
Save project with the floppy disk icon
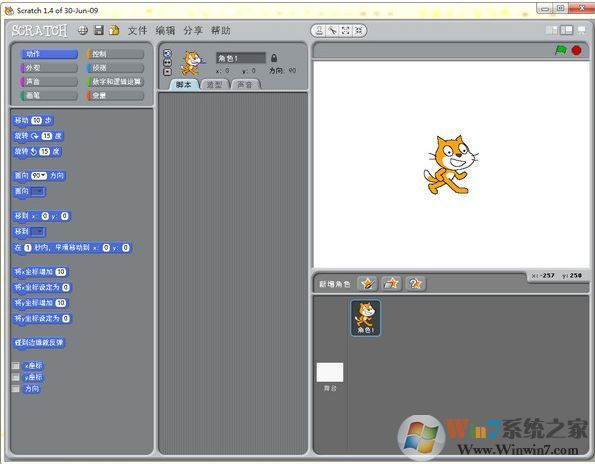[x=99, y=30]
